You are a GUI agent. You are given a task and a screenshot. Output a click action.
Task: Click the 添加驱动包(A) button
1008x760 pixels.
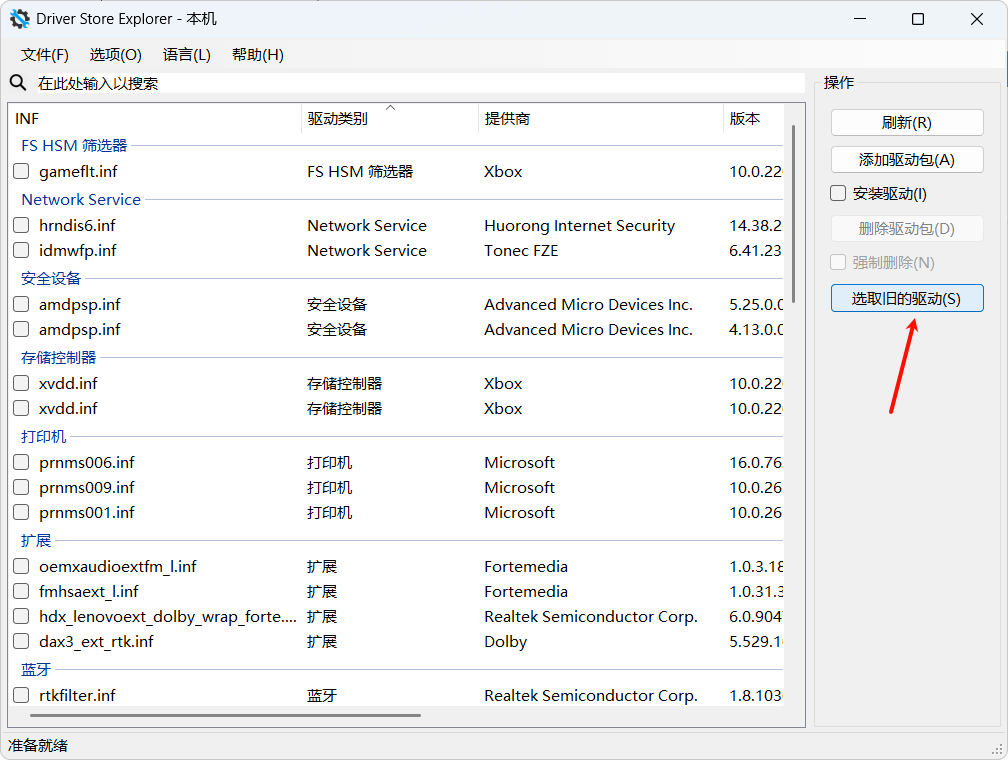(906, 159)
